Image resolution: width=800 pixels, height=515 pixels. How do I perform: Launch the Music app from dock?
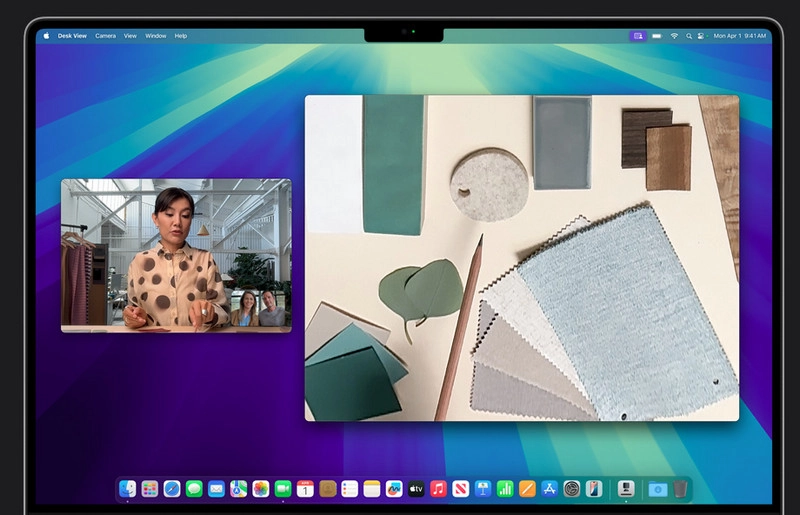(438, 489)
